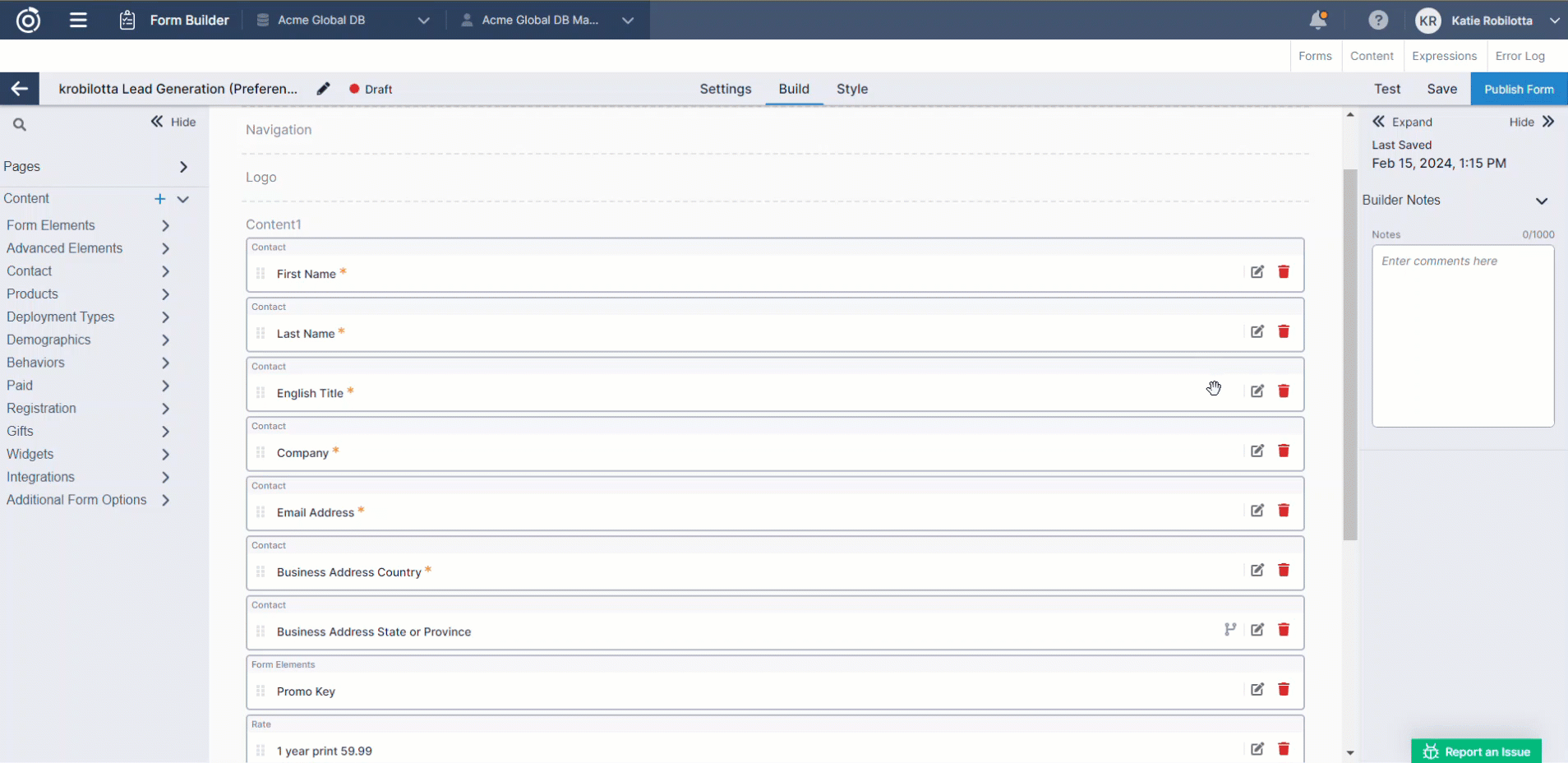Collapse the Builder Notes section
The width and height of the screenshot is (1568, 763).
tap(1541, 201)
